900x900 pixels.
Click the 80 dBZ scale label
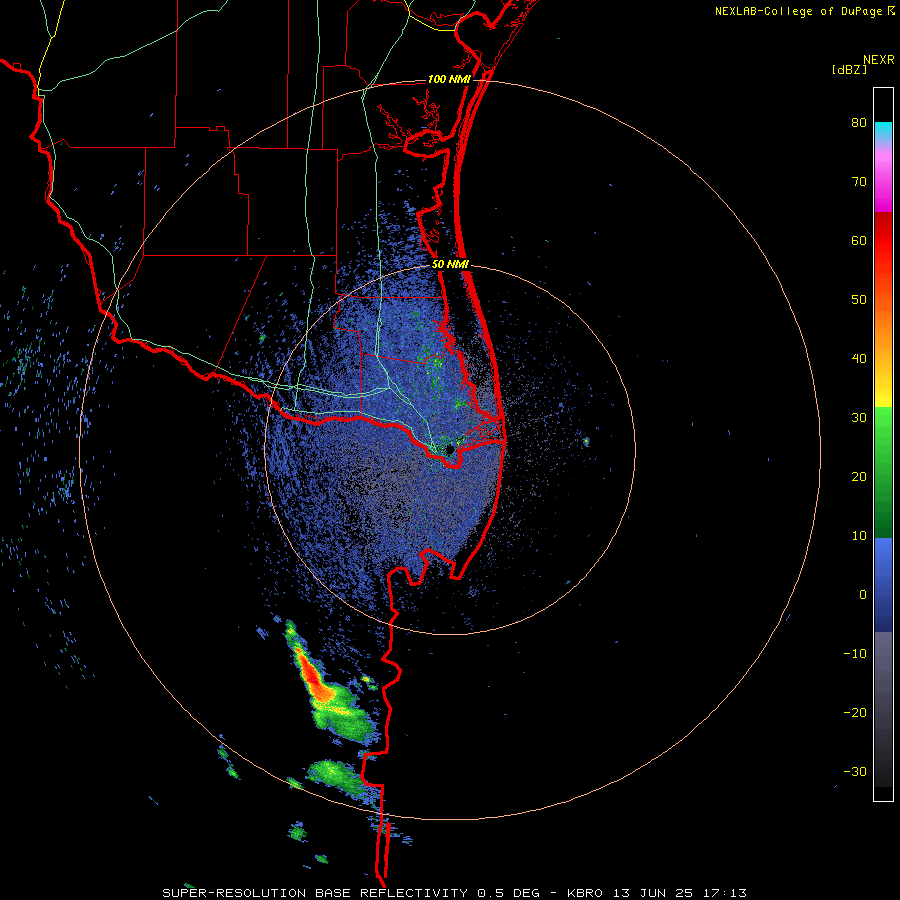[859, 123]
